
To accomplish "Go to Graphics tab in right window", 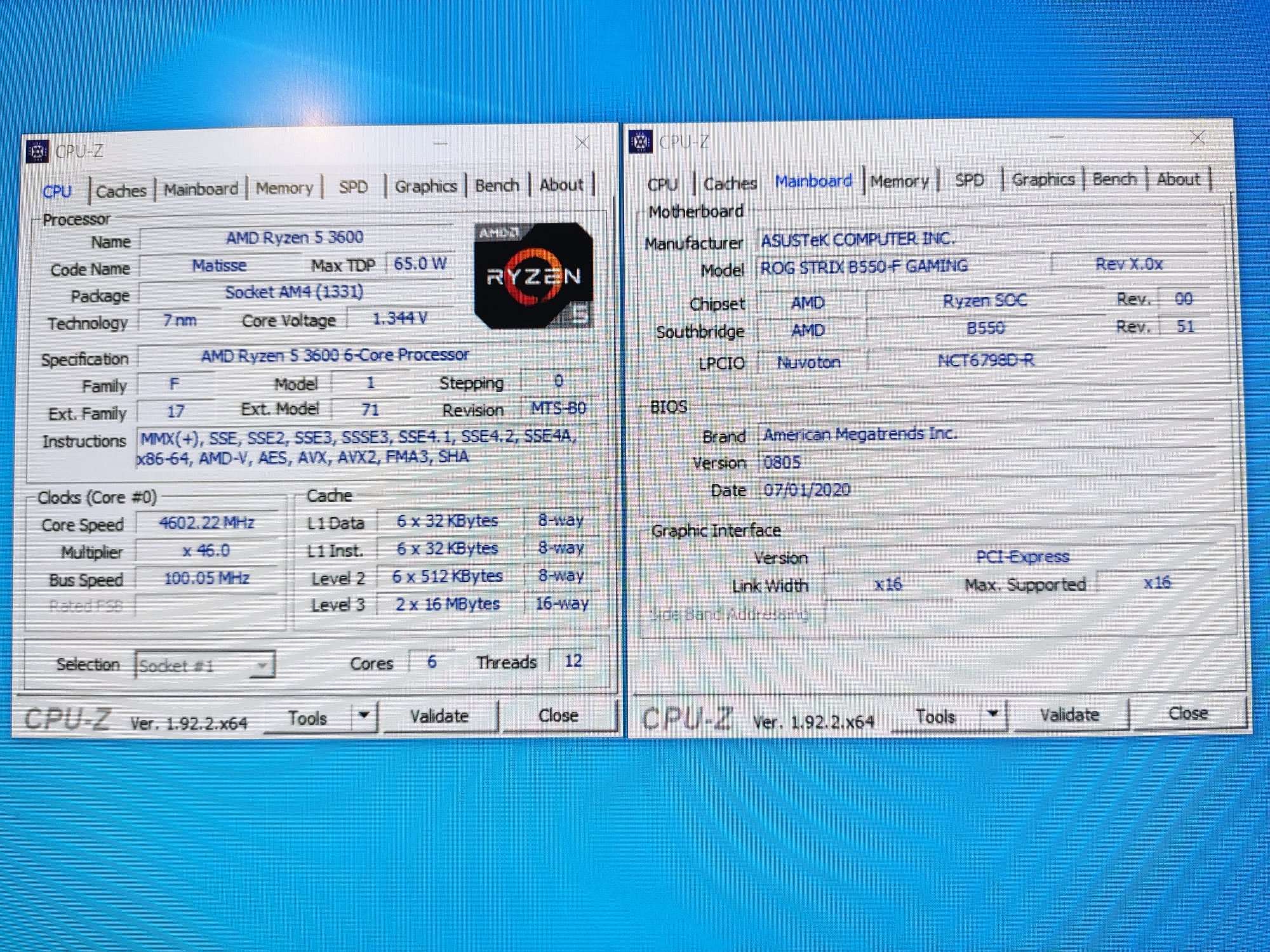I will 1043,180.
